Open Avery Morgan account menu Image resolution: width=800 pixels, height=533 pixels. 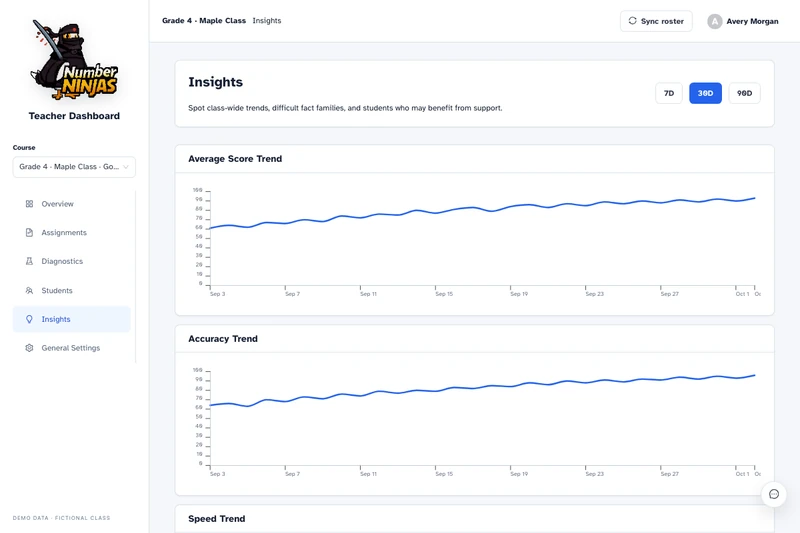[743, 21]
